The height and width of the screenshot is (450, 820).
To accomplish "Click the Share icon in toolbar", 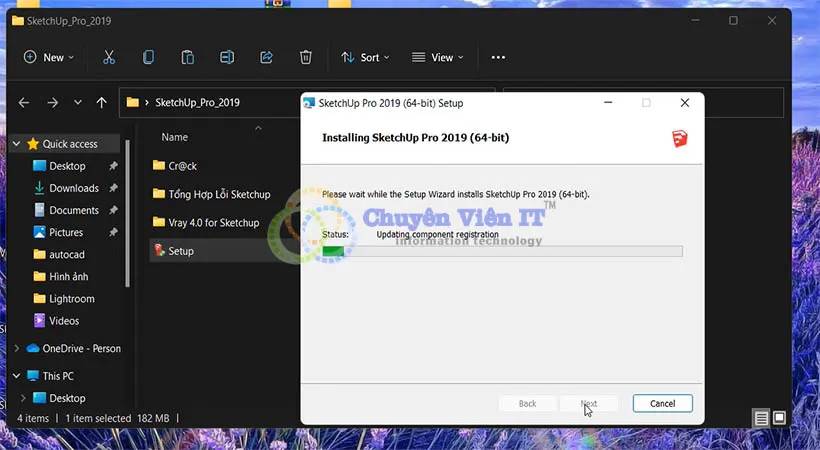I will click(x=266, y=58).
